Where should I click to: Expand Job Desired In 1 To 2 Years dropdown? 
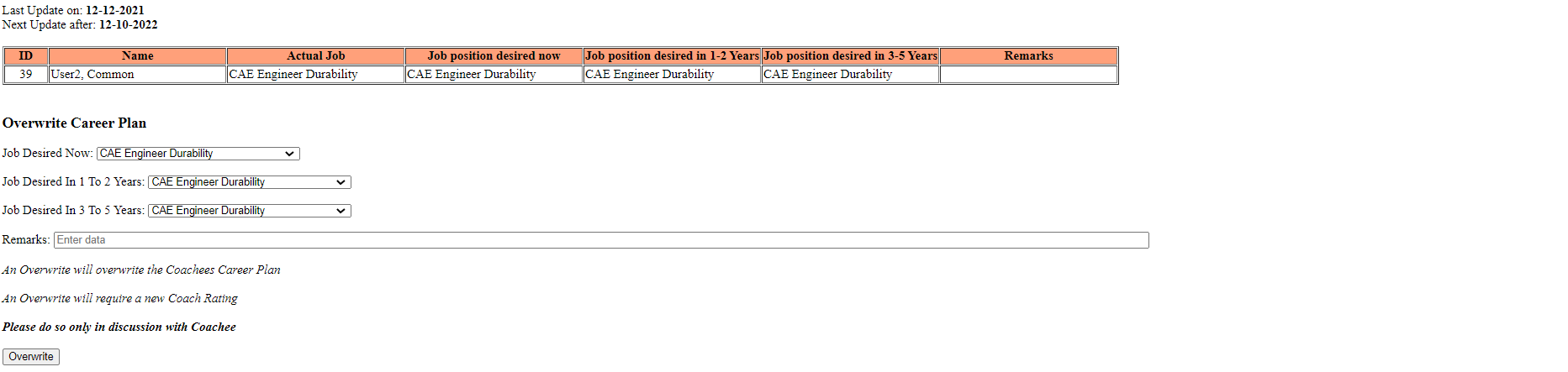[x=249, y=182]
